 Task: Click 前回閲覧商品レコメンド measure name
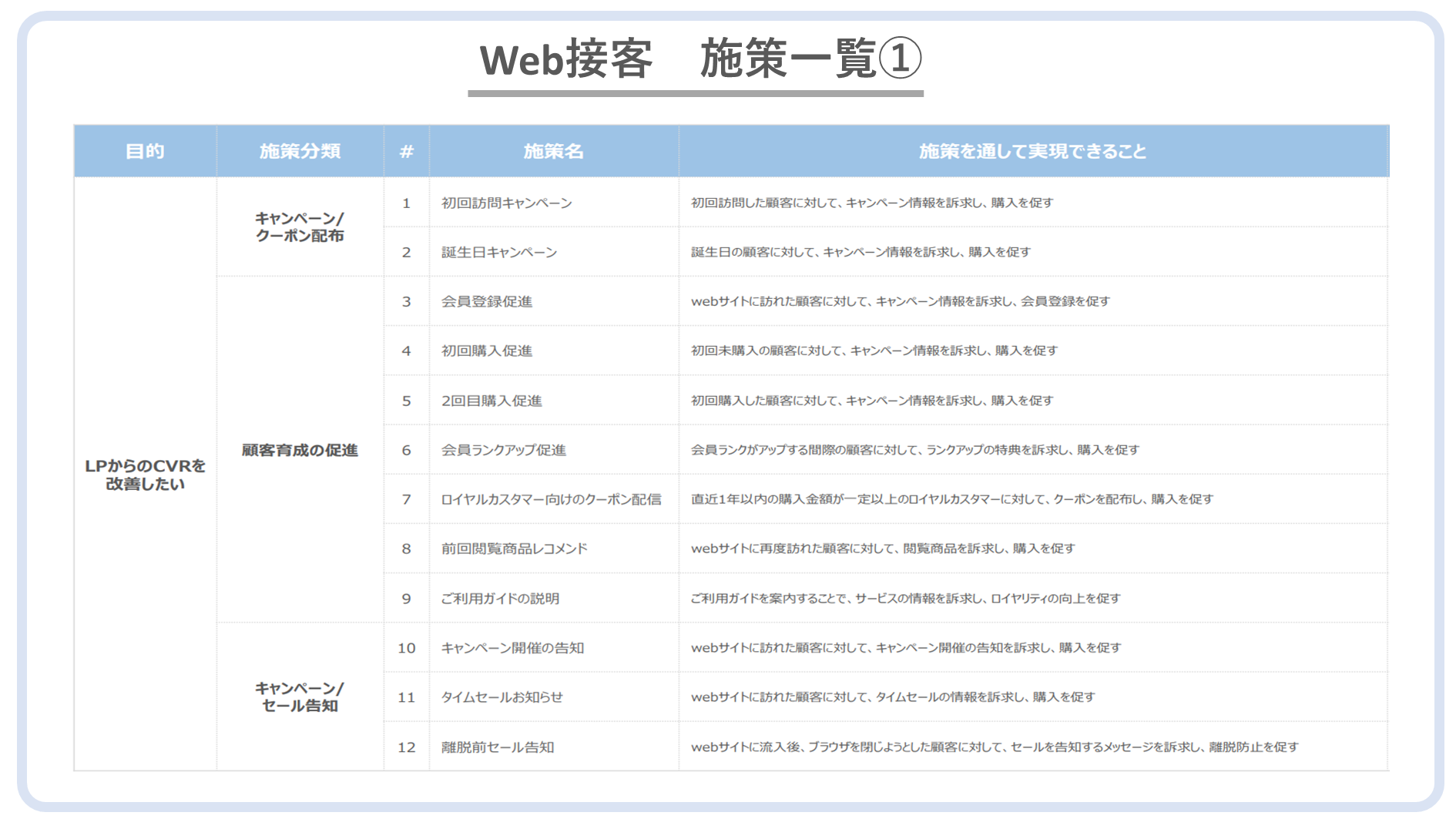pyautogui.click(x=514, y=549)
